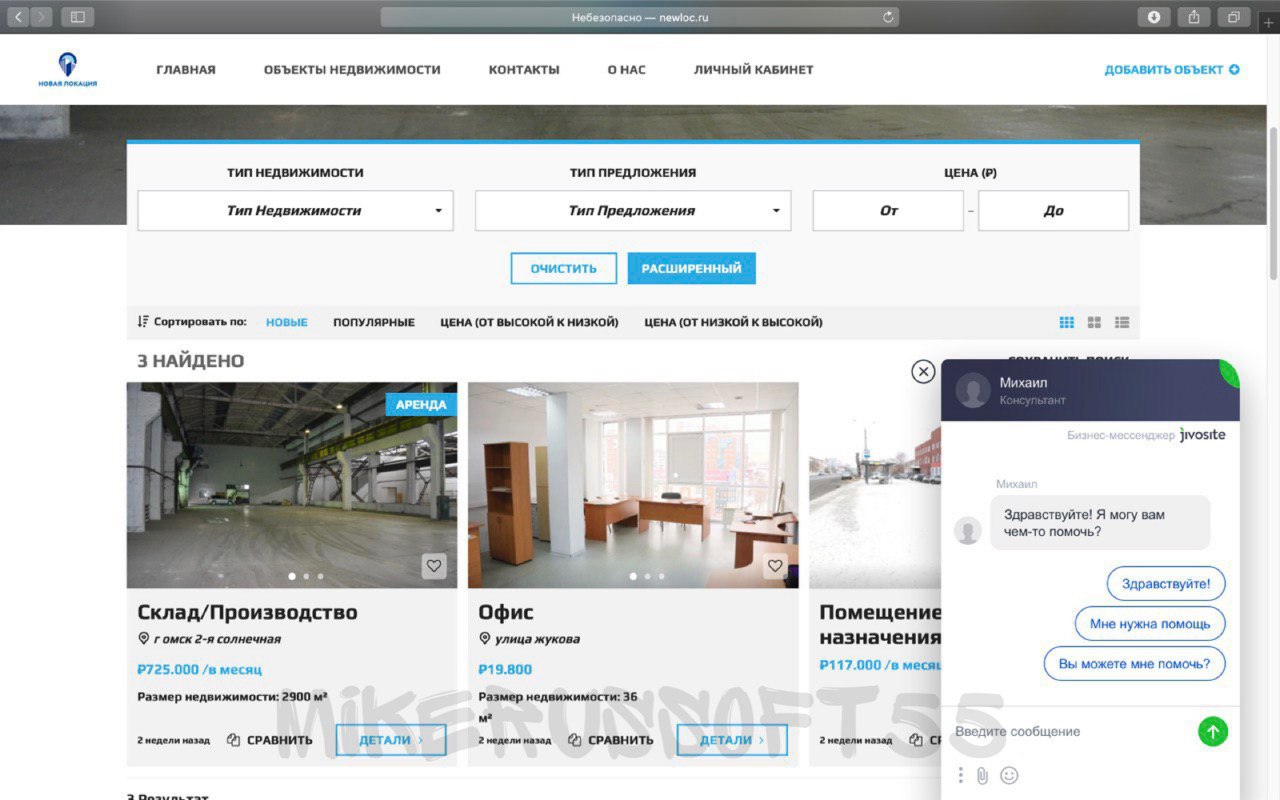Click the АРЕНДА badge on warehouse photo
Image resolution: width=1280 pixels, height=800 pixels.
[x=421, y=404]
